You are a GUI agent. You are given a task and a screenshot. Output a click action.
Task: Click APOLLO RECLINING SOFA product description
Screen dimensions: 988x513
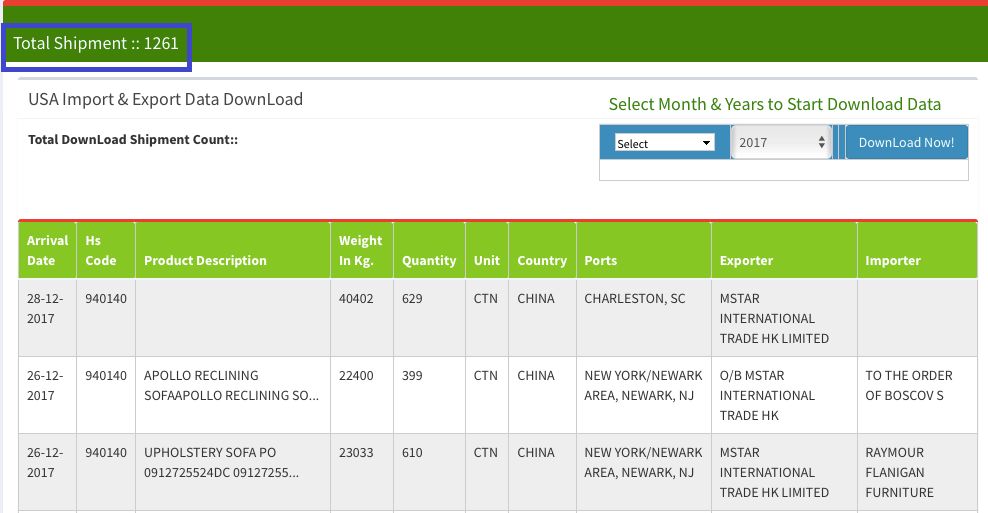[231, 385]
